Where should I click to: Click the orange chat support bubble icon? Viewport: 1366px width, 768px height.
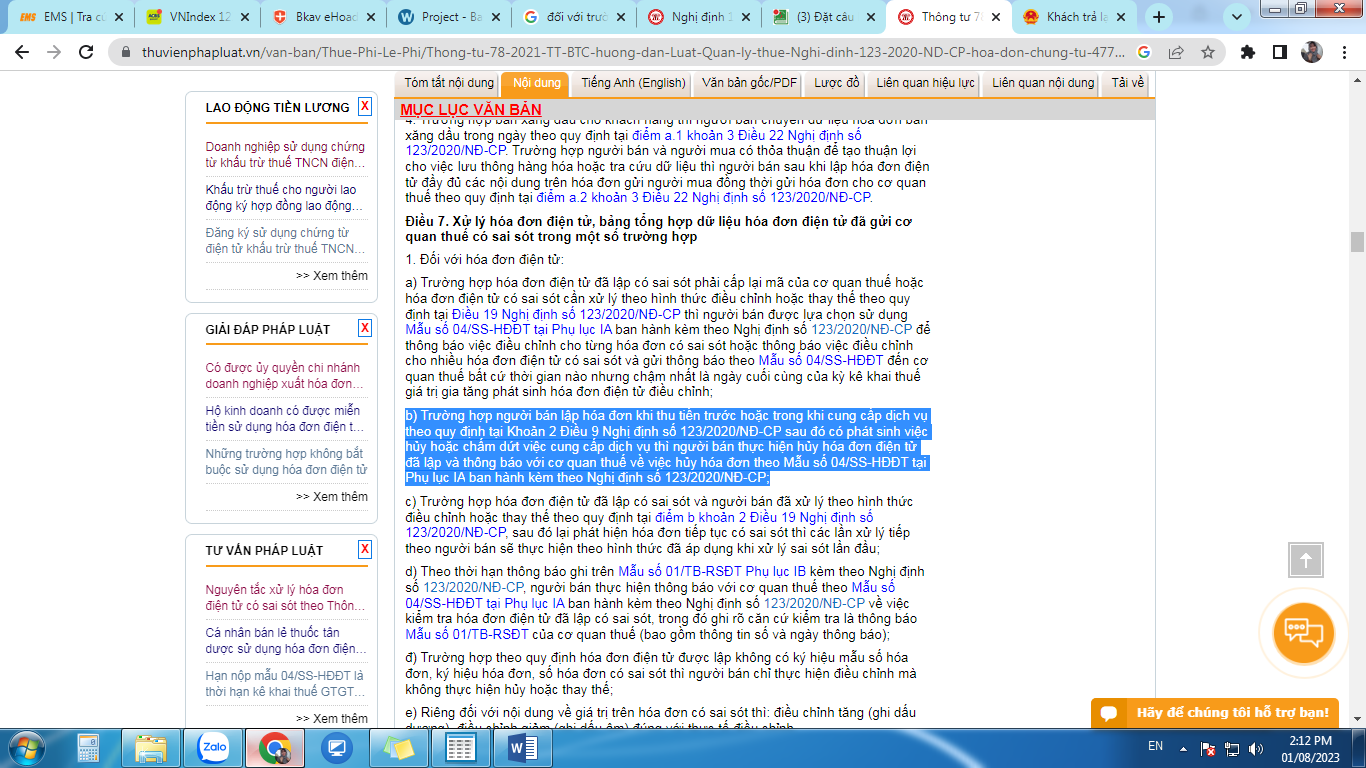pos(1303,632)
